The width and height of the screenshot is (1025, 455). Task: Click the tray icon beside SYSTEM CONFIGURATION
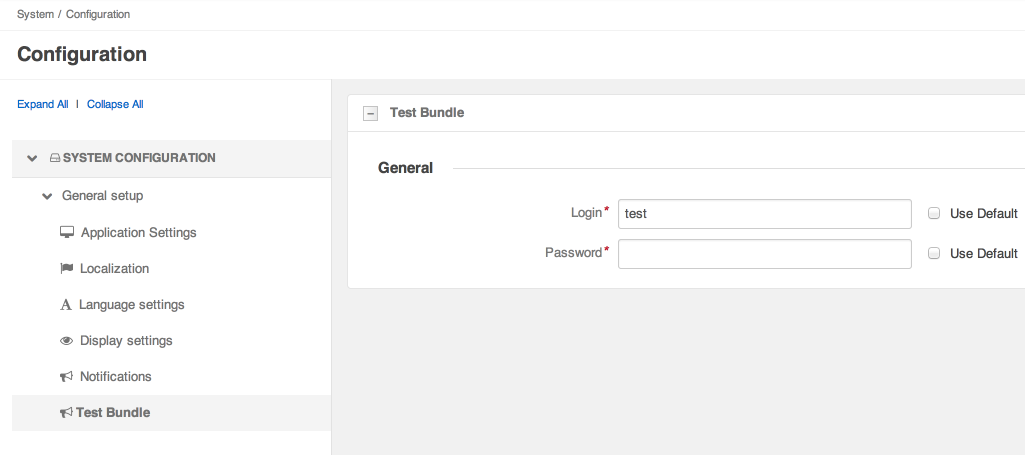55,158
